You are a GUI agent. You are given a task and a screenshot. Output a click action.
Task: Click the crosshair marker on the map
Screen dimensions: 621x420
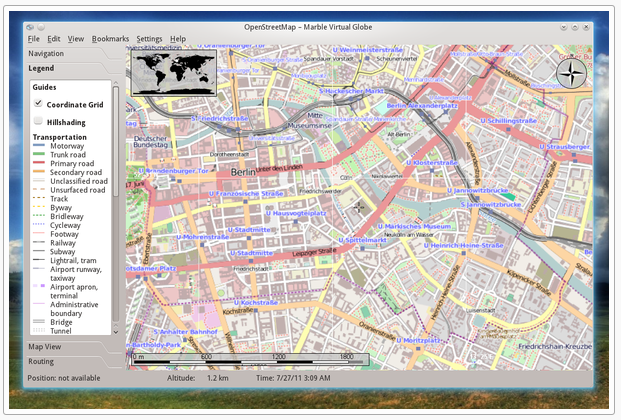(x=359, y=207)
